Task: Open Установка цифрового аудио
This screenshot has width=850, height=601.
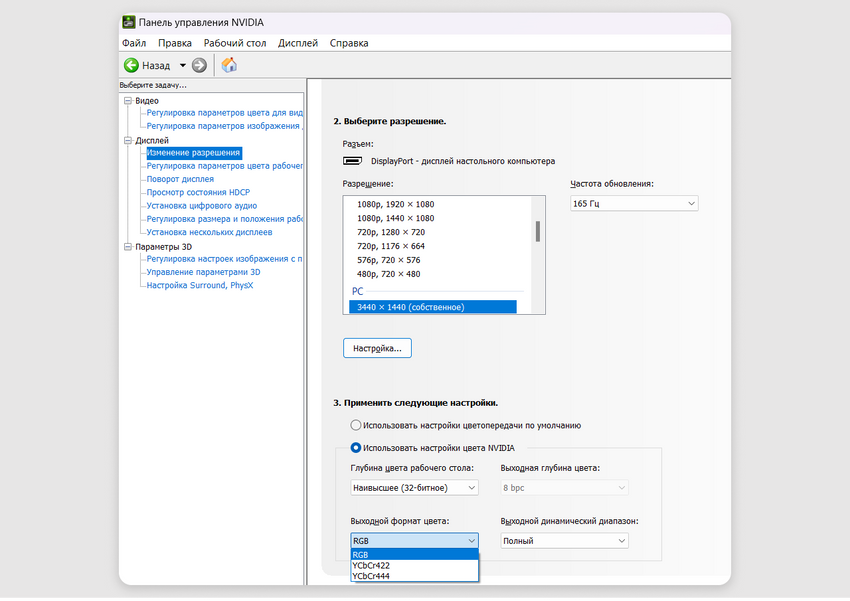Action: tap(202, 205)
